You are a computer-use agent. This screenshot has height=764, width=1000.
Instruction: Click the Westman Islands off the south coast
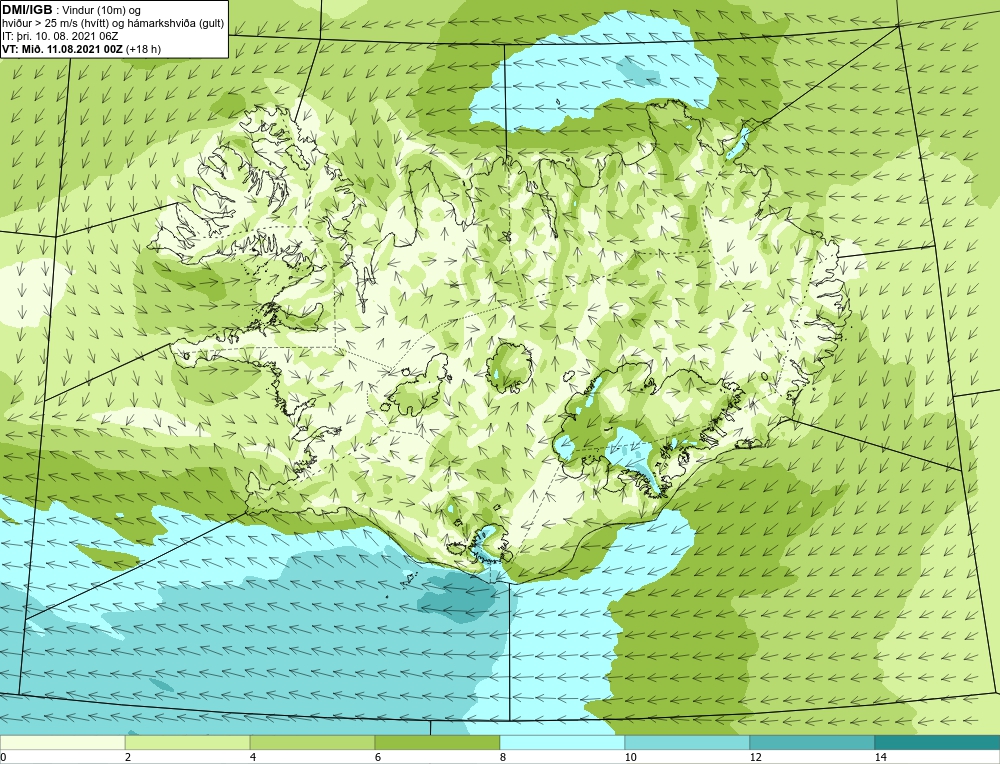[x=408, y=579]
